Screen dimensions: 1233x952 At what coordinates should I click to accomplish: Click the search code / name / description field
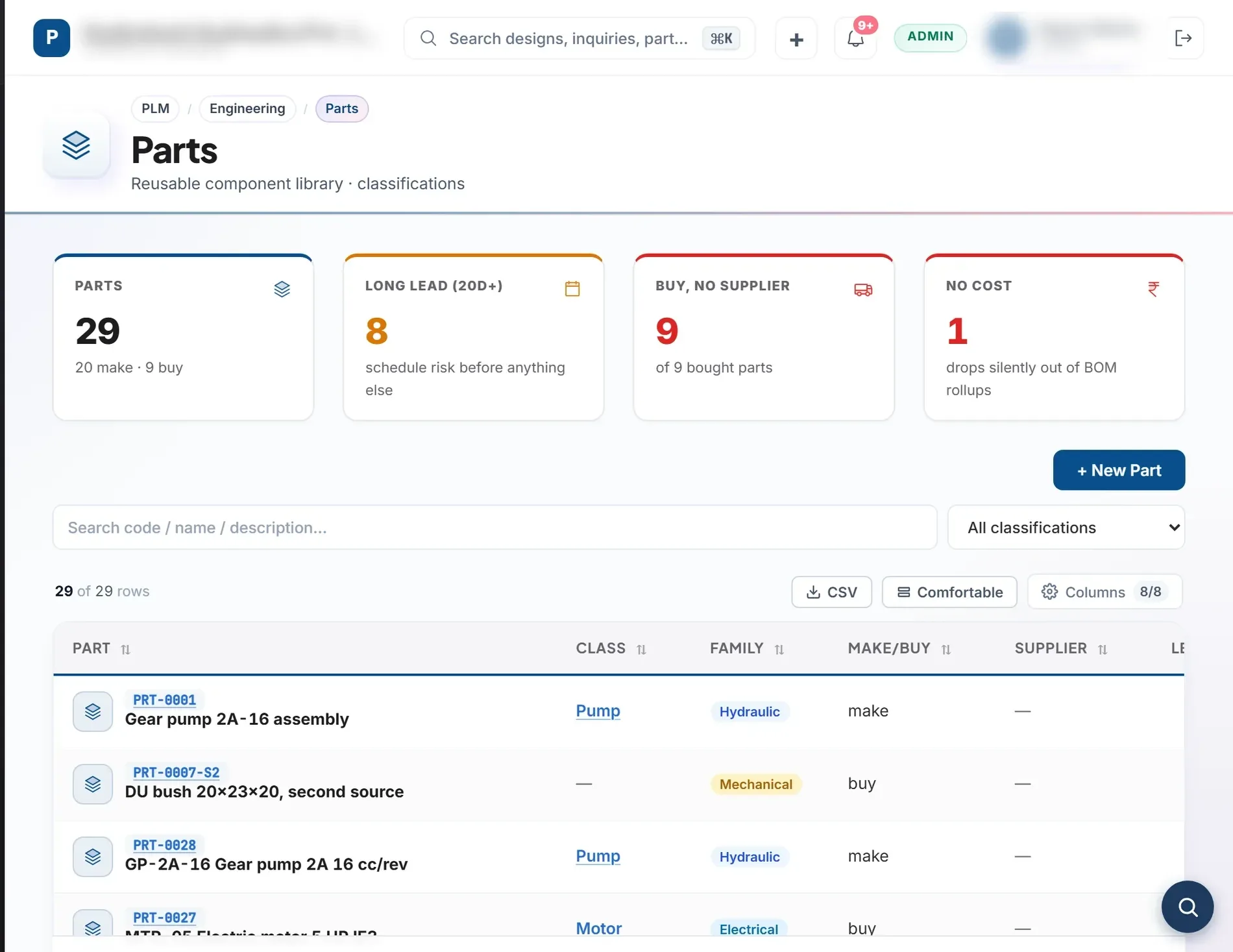pyautogui.click(x=494, y=528)
